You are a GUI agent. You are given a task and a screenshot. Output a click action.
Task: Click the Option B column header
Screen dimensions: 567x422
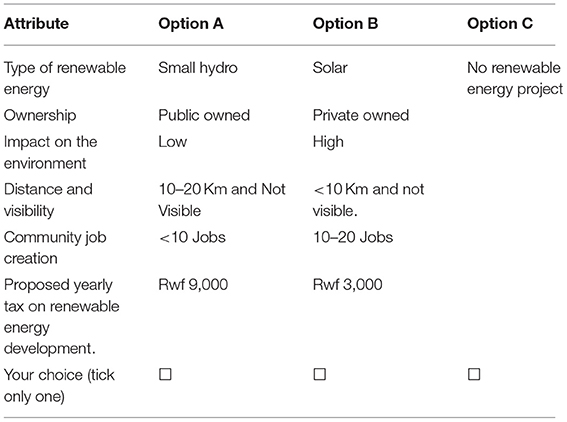[x=345, y=24]
